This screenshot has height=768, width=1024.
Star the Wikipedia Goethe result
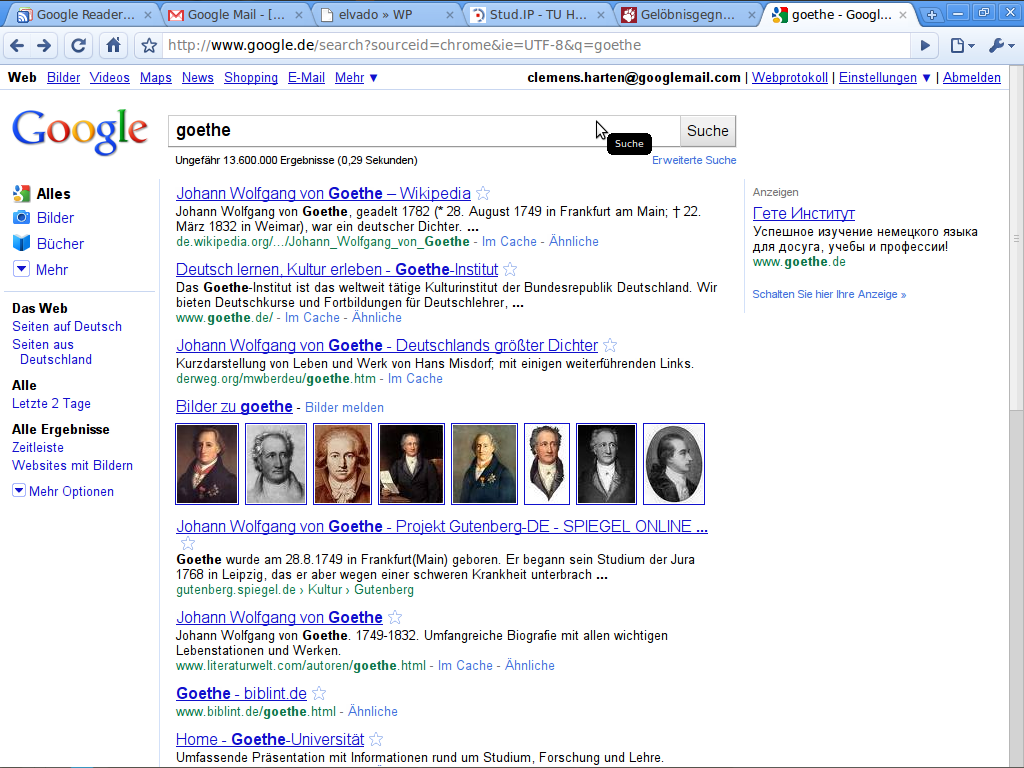483,193
